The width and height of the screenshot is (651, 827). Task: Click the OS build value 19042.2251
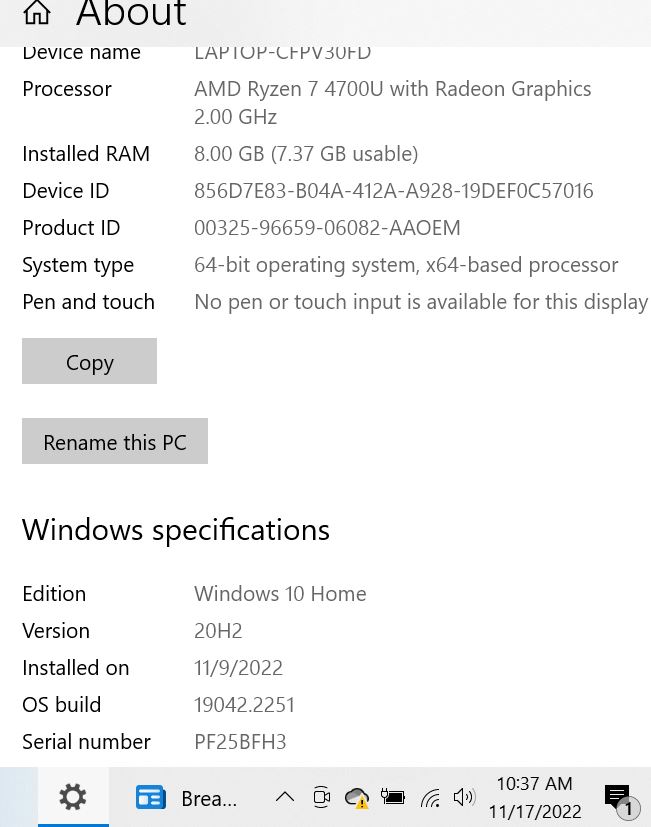point(244,705)
